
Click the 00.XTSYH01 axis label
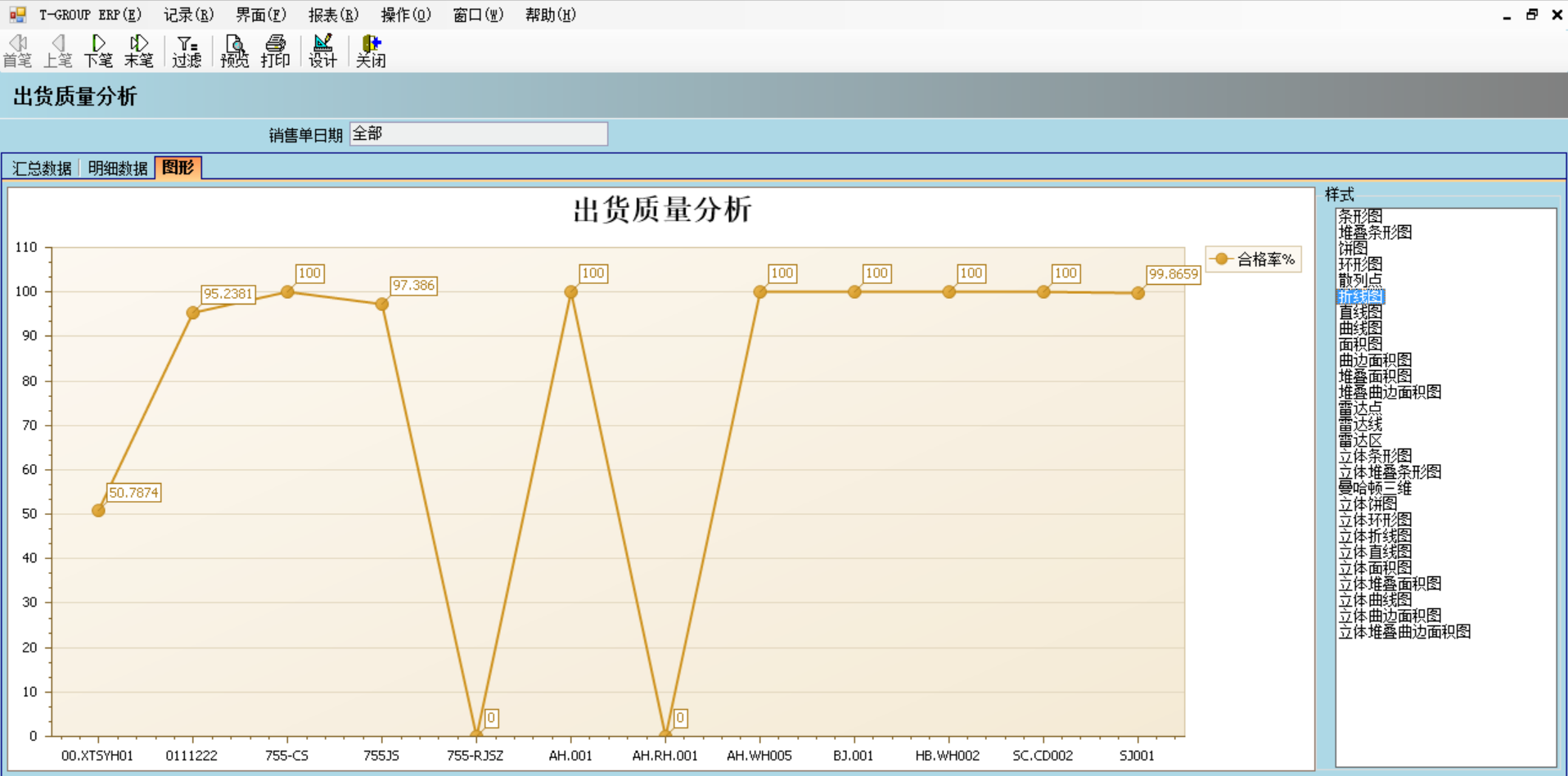click(x=97, y=756)
